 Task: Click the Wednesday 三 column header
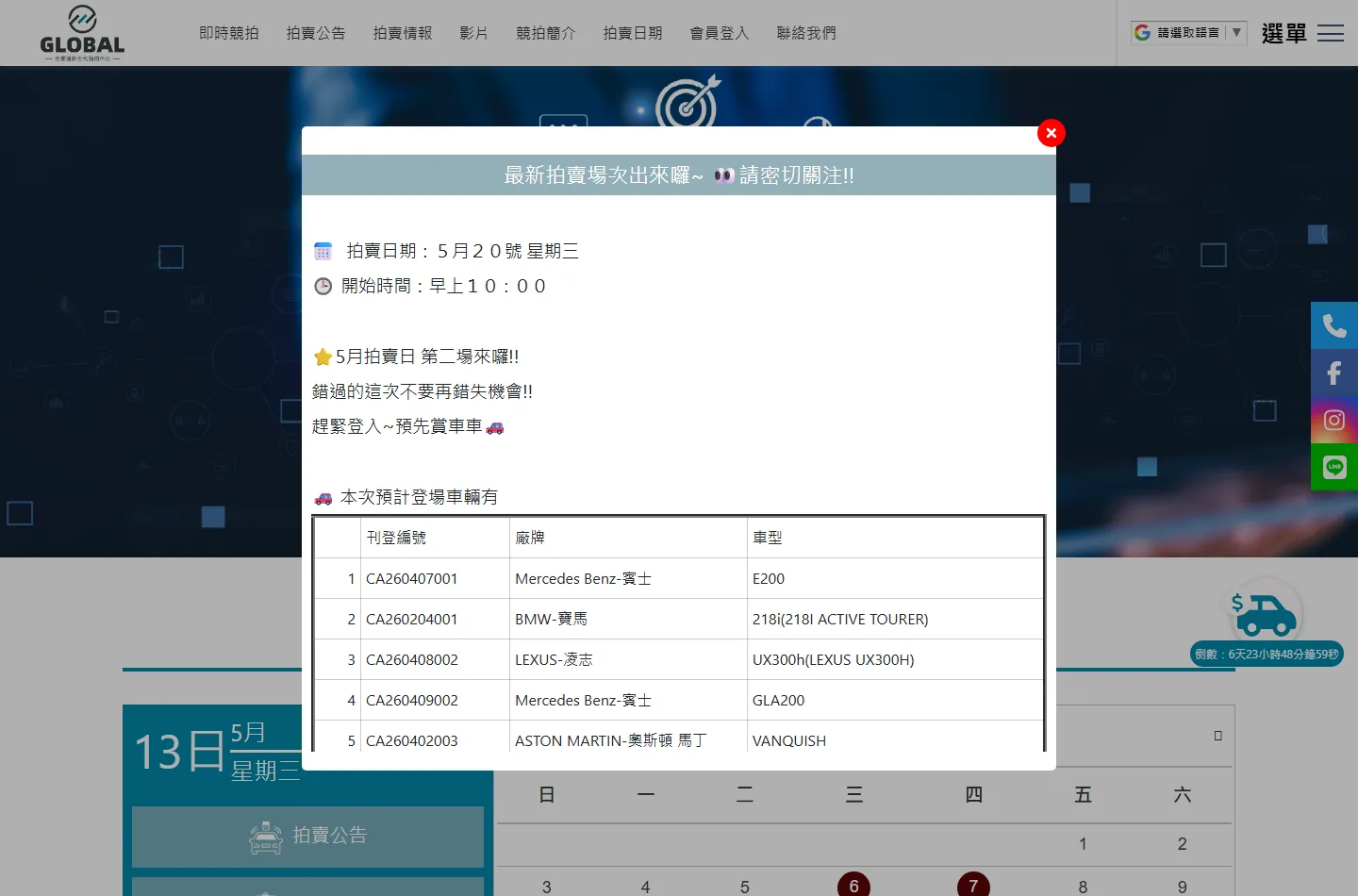click(854, 795)
